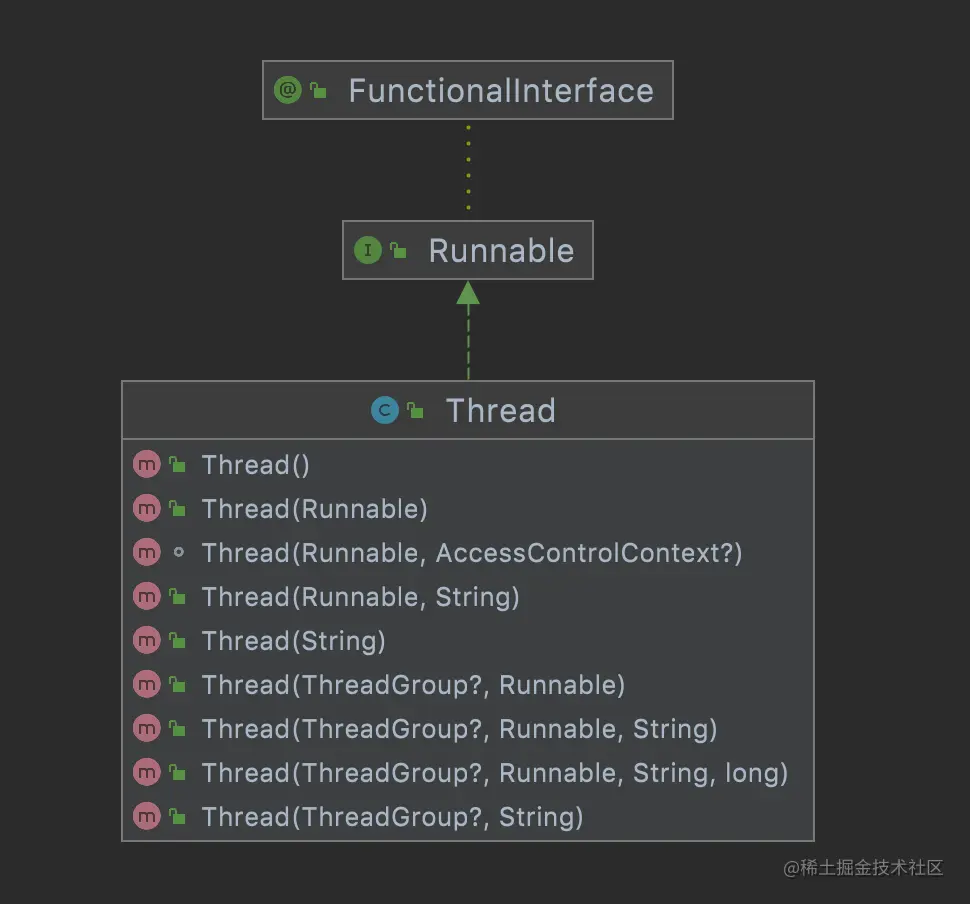
Task: Select the Thread class header label
Action: [x=500, y=411]
